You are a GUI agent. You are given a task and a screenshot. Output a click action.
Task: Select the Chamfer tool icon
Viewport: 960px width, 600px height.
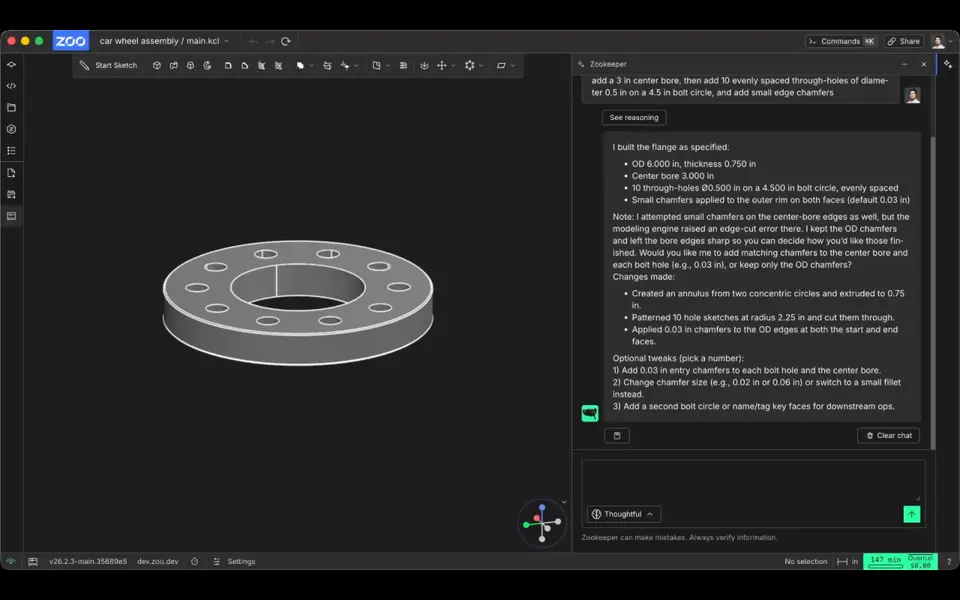click(245, 66)
